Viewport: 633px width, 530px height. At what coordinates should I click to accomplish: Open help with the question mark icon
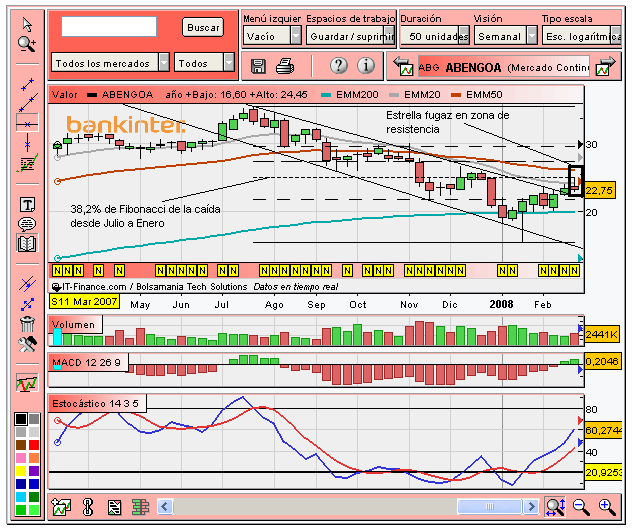coord(339,65)
